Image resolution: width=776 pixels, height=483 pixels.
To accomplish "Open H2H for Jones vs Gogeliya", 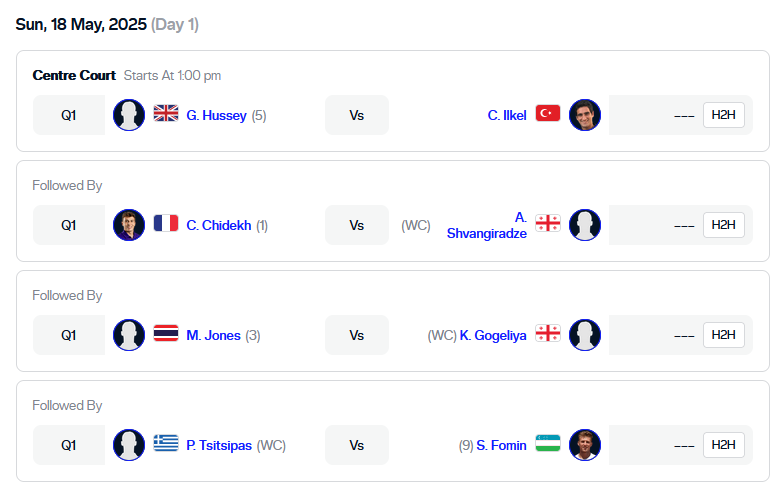I will click(x=724, y=335).
